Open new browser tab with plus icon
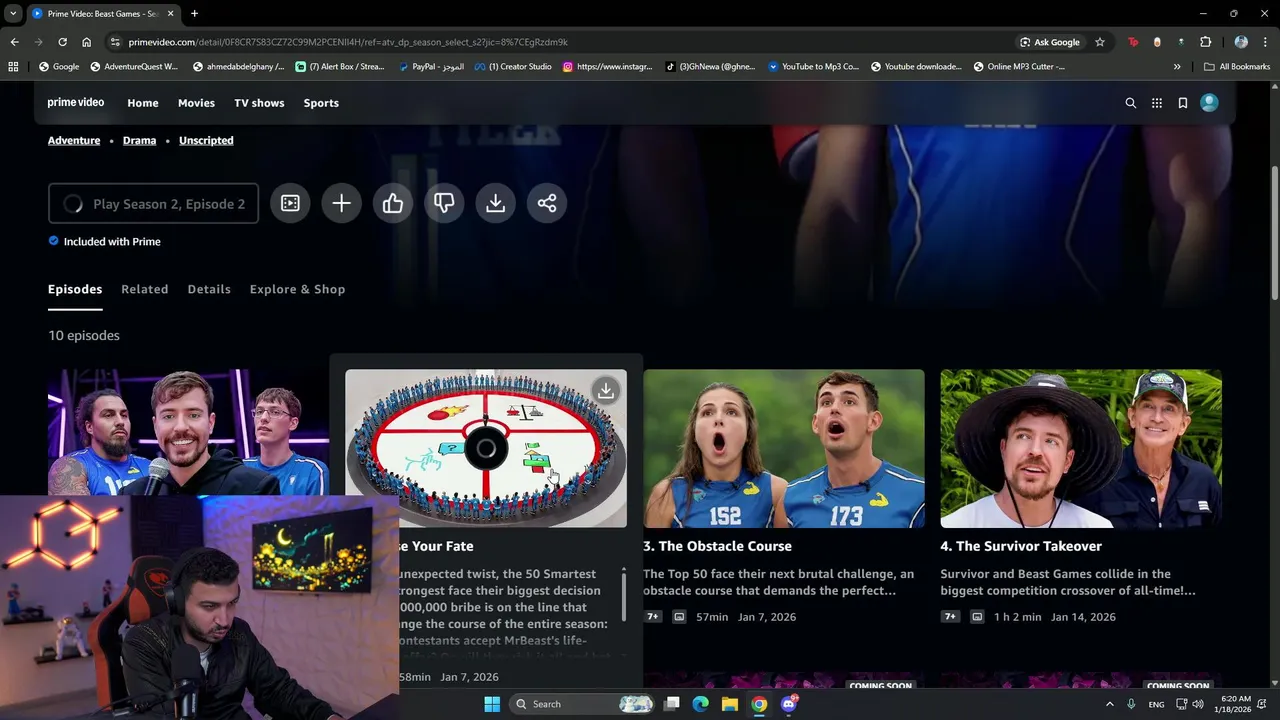 tap(194, 13)
